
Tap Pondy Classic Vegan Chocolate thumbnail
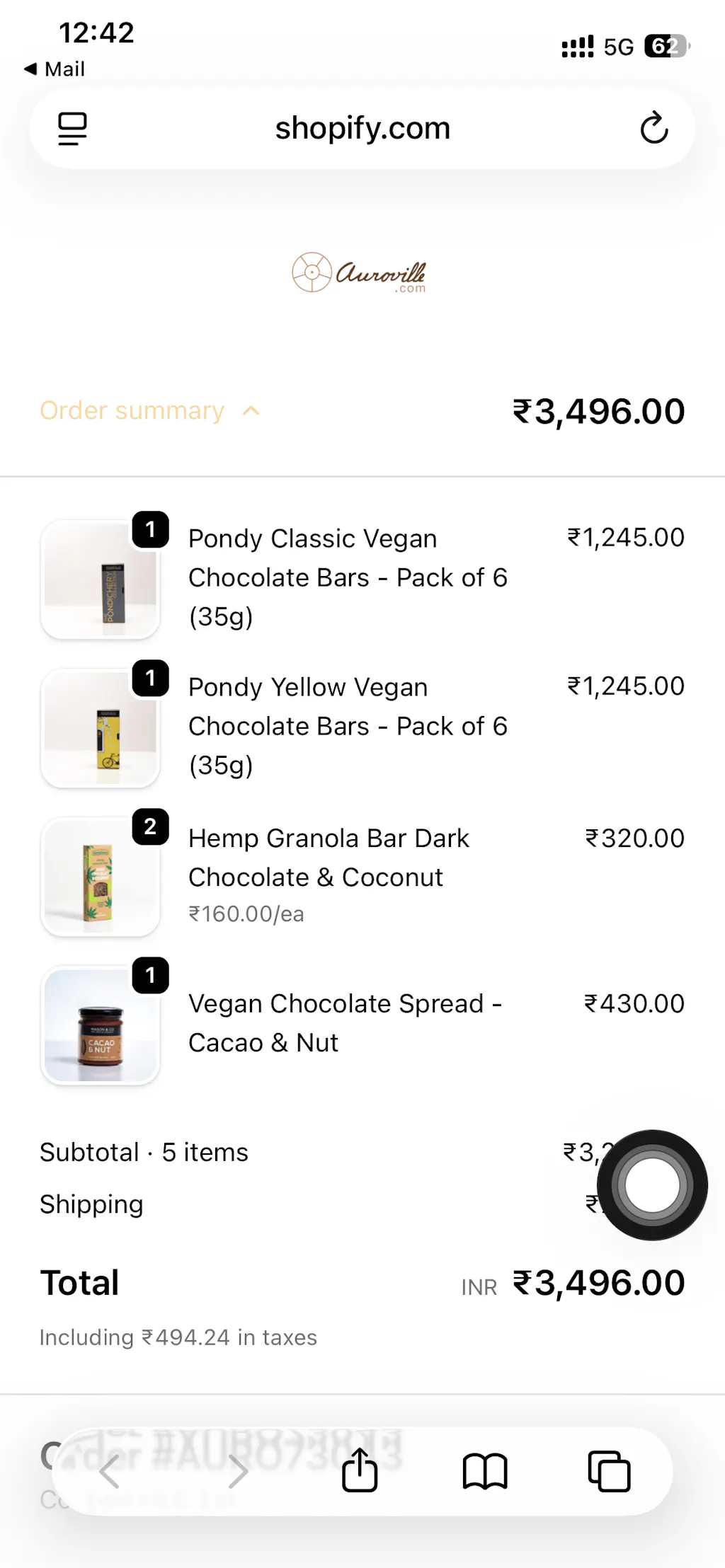(101, 580)
